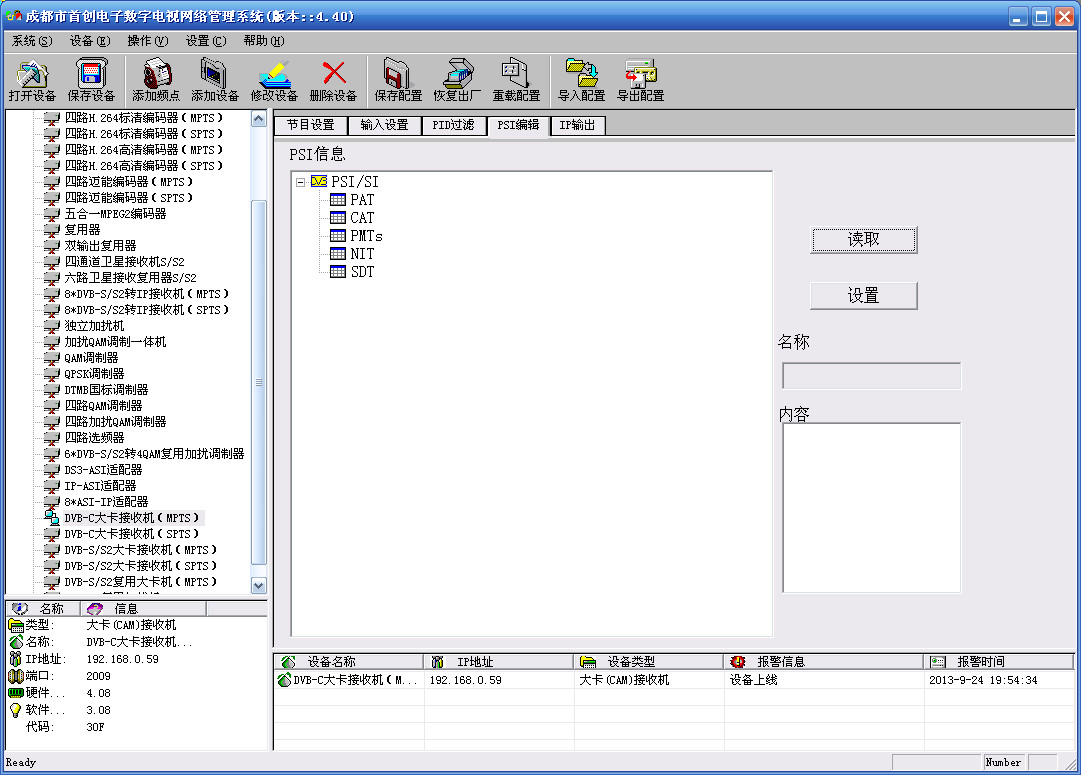Click the 读取 button
The image size is (1081, 775).
863,240
